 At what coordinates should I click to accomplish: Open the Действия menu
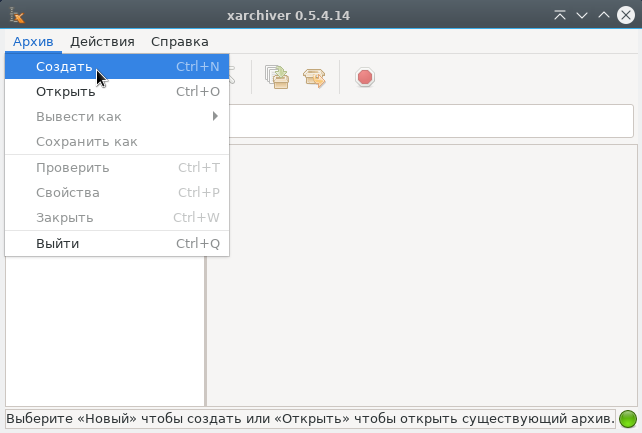click(103, 41)
